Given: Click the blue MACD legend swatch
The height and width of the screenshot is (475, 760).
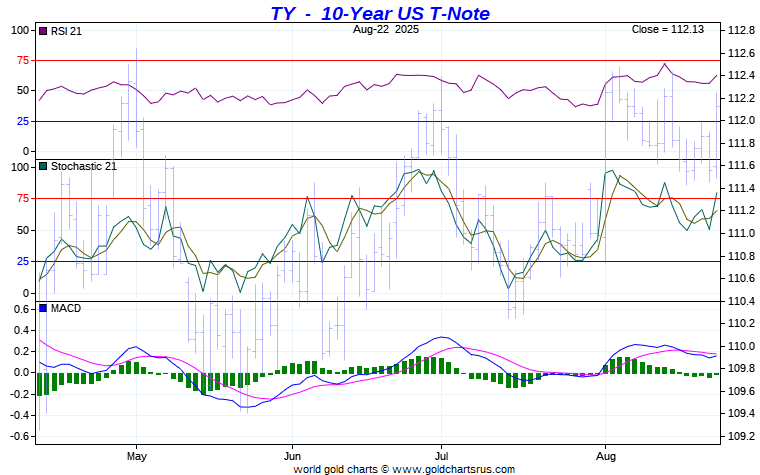Looking at the screenshot, I should pyautogui.click(x=43, y=308).
